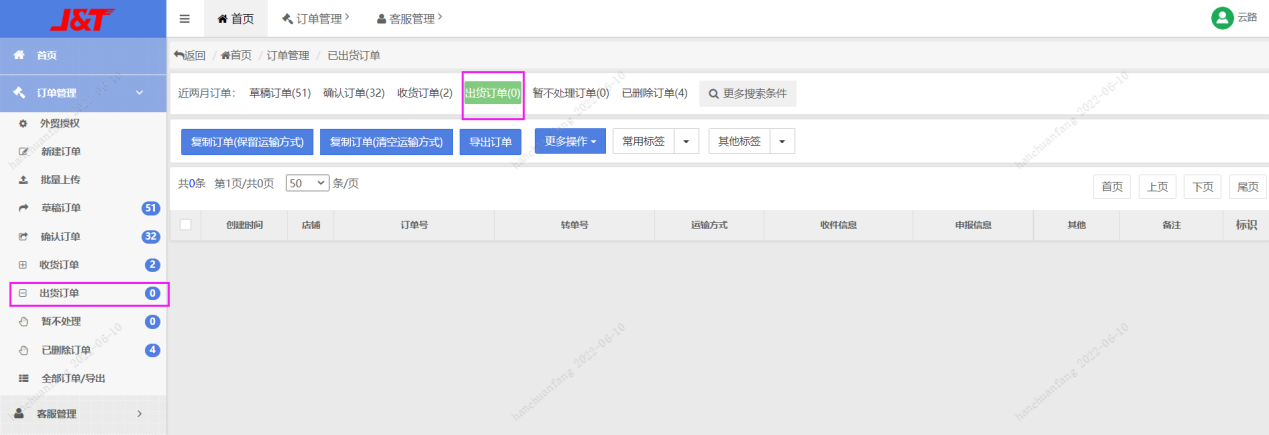Screen dimensions: 1269x435
Task: Select the 已删除订单(4) filter tab
Action: point(655,93)
